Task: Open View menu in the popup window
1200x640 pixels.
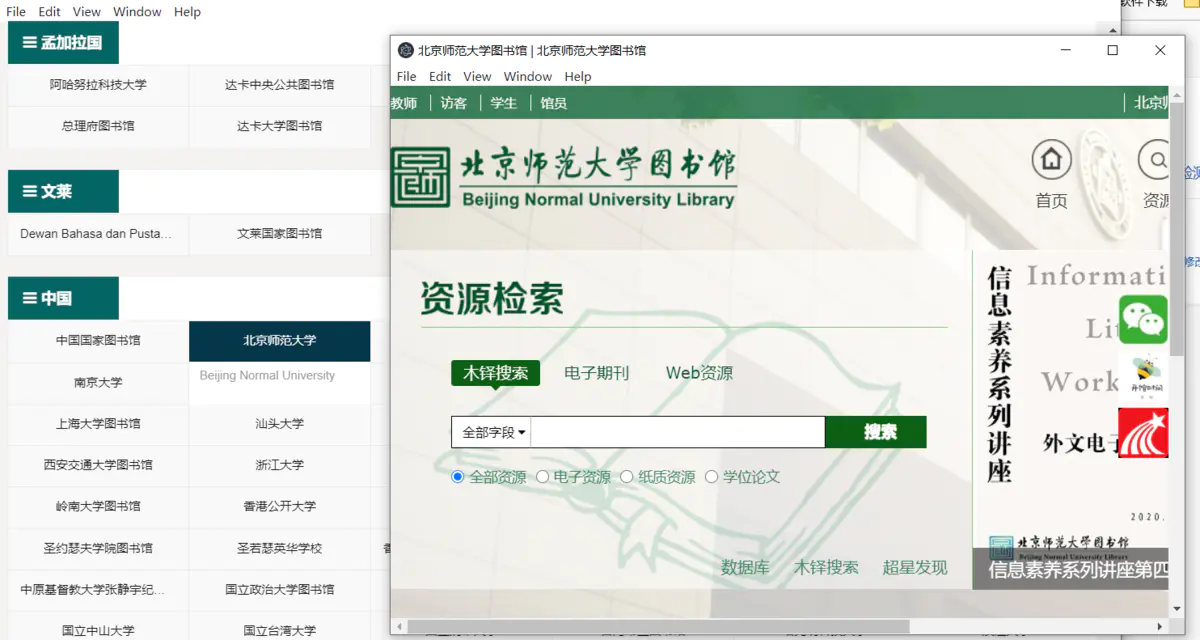Action: pyautogui.click(x=477, y=76)
